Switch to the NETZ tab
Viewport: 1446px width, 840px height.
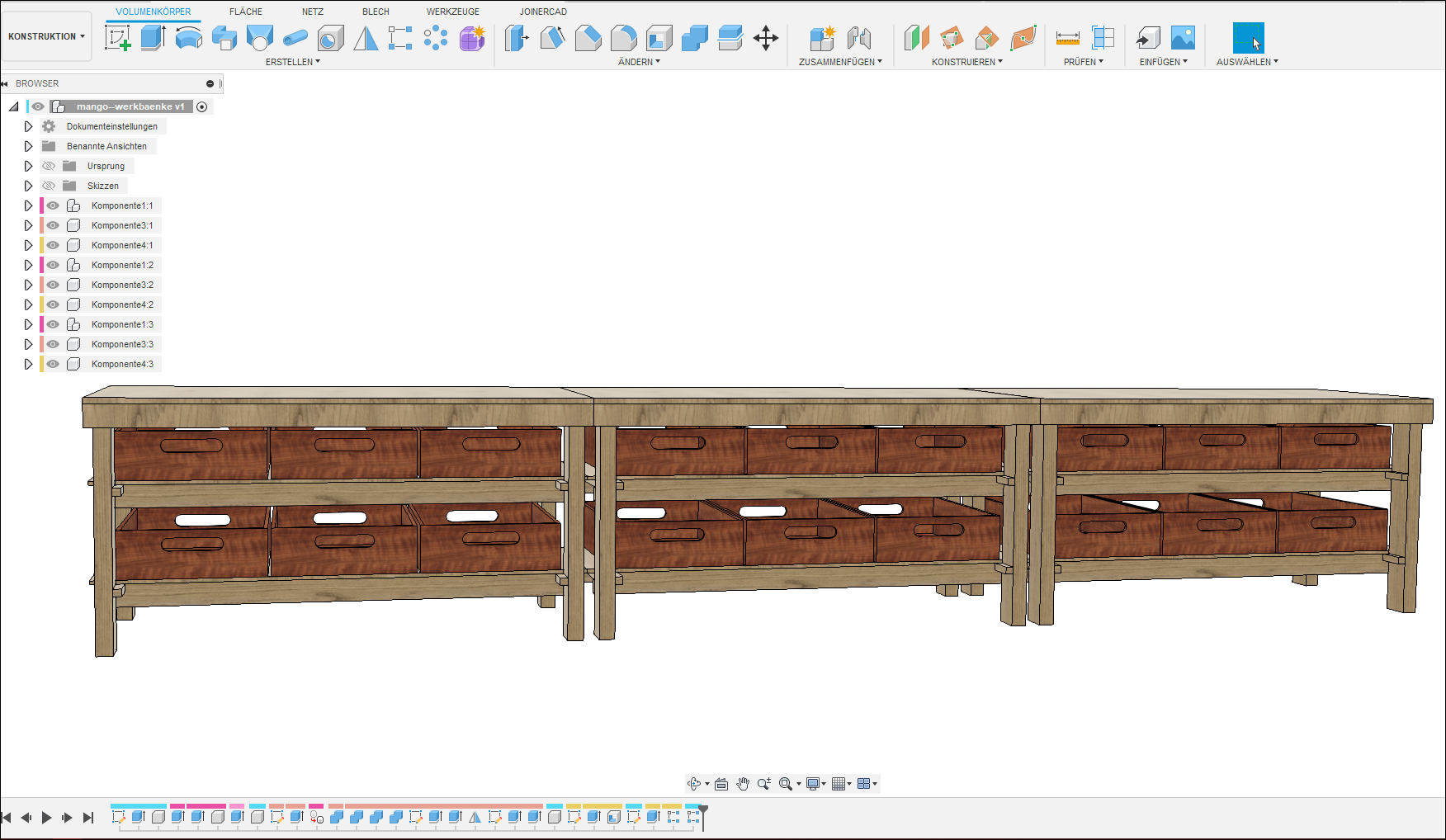pyautogui.click(x=313, y=12)
